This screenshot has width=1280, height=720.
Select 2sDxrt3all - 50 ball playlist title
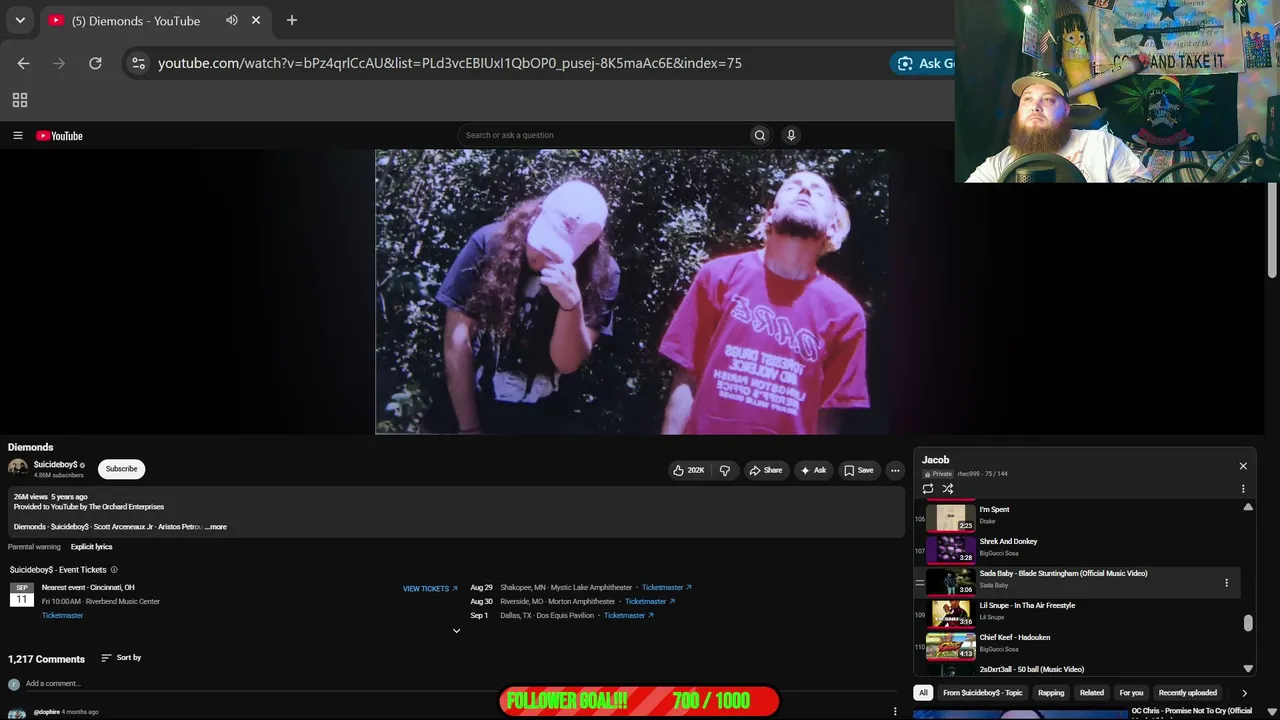point(1031,669)
